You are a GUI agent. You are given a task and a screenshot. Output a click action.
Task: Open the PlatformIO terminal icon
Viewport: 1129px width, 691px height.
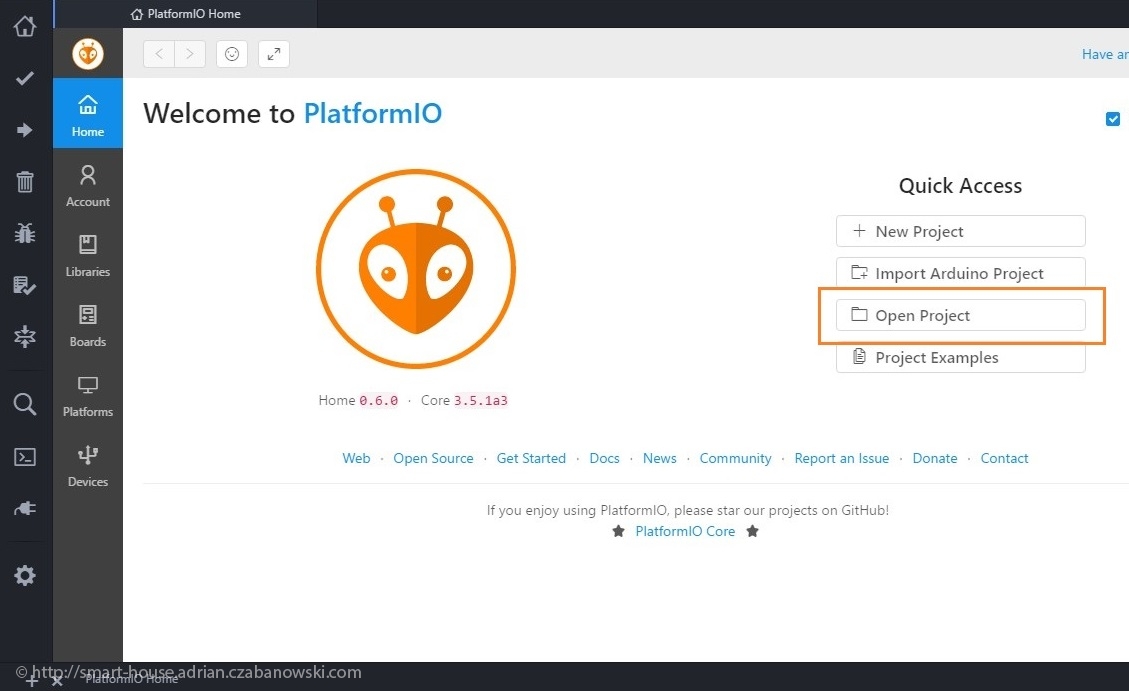coord(24,457)
